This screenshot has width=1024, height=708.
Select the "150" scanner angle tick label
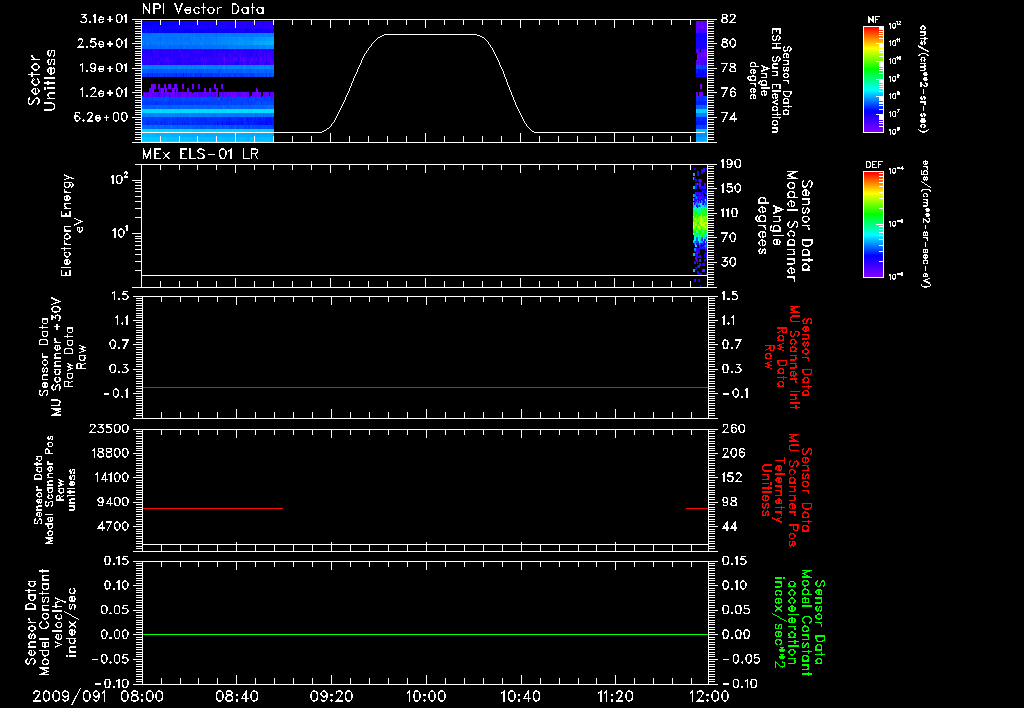click(731, 189)
